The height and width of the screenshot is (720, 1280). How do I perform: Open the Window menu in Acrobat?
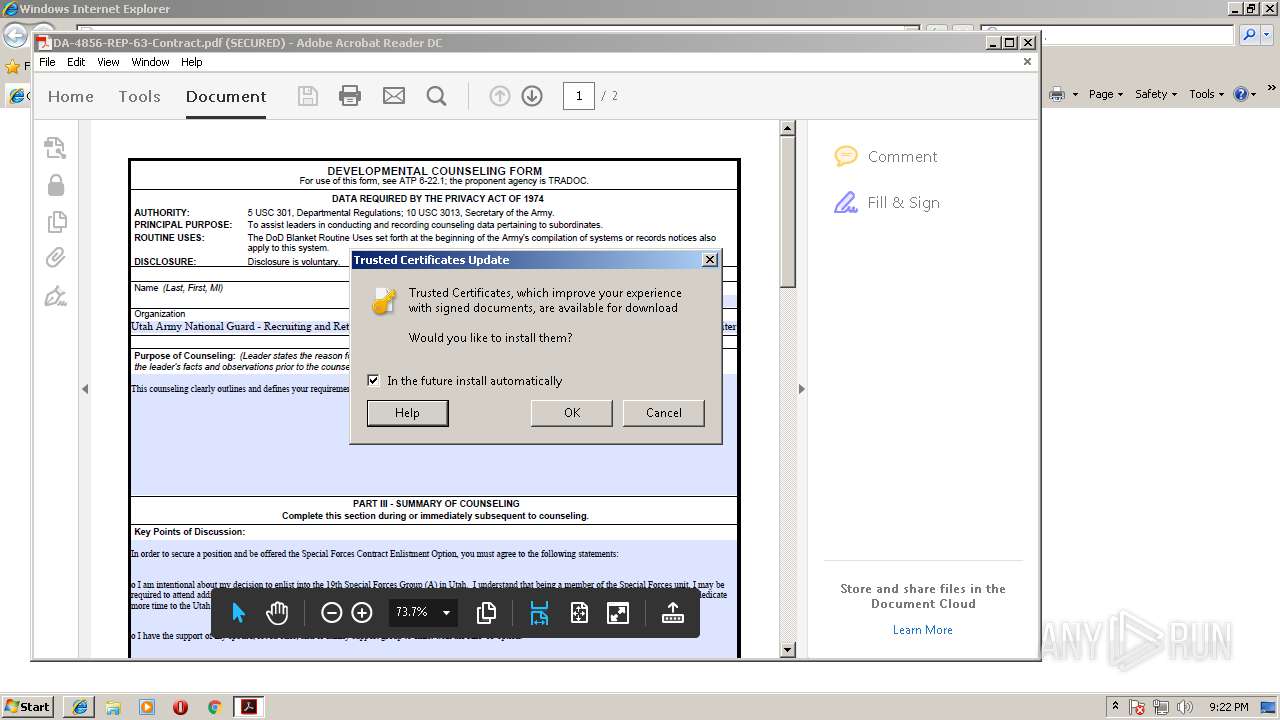(150, 62)
